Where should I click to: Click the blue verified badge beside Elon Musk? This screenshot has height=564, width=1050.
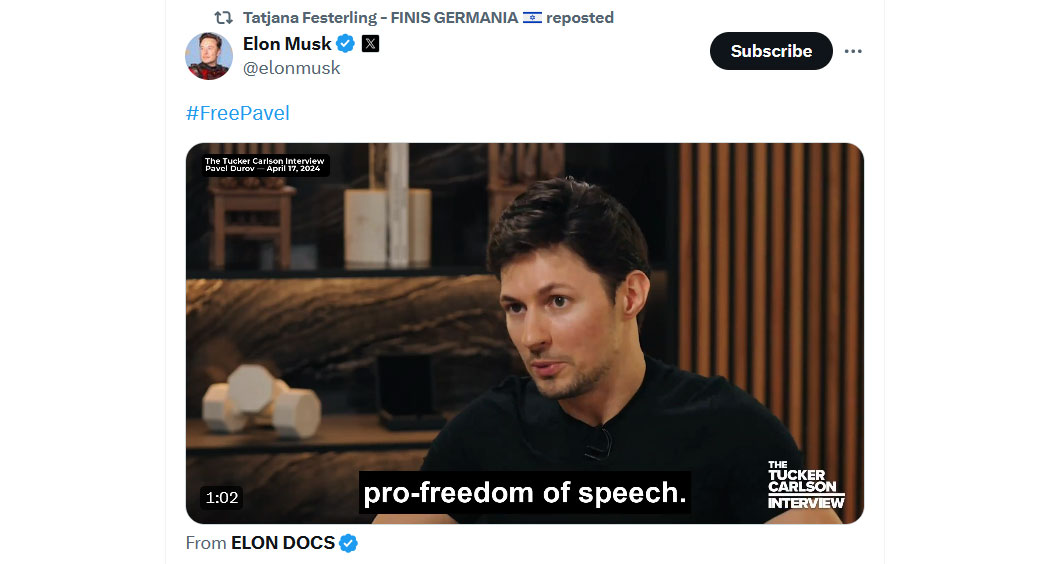pos(346,44)
